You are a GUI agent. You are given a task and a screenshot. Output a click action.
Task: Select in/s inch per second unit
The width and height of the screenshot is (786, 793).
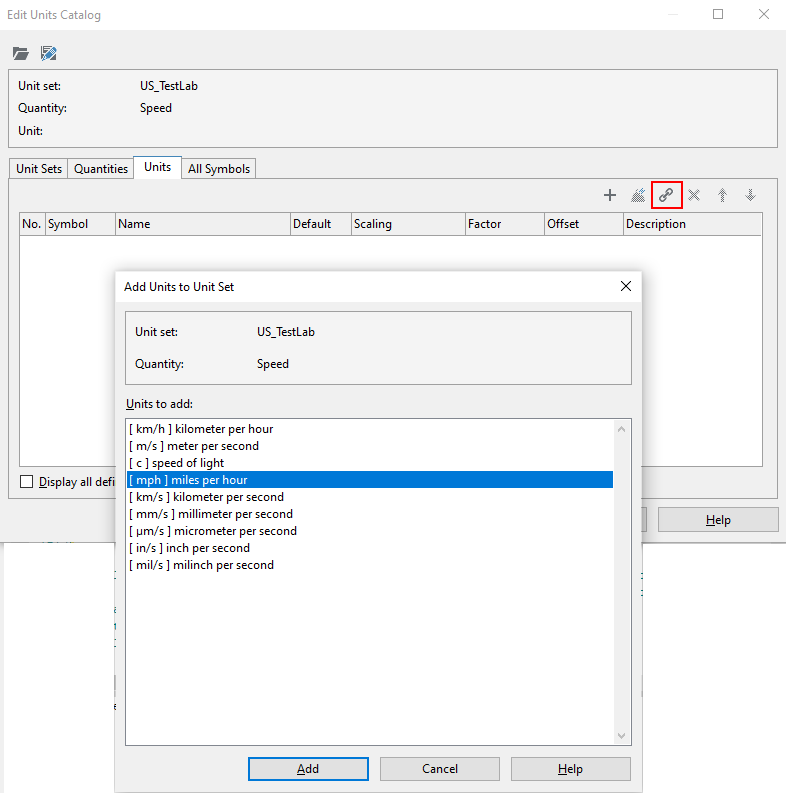point(189,548)
